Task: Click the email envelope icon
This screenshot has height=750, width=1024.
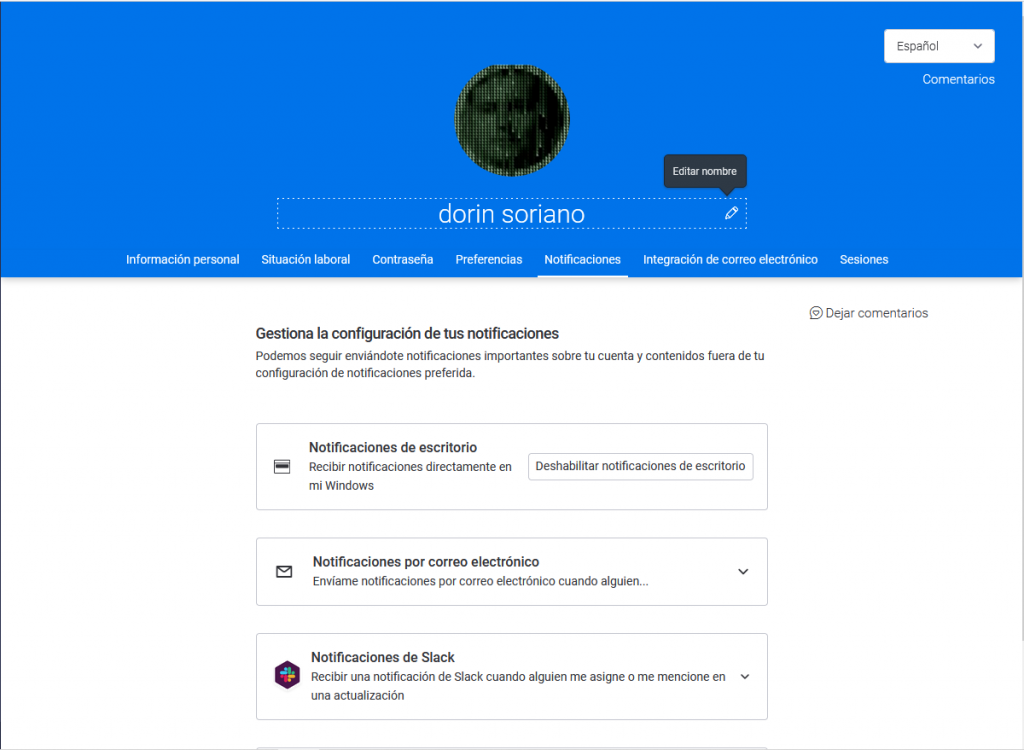Action: coord(284,572)
